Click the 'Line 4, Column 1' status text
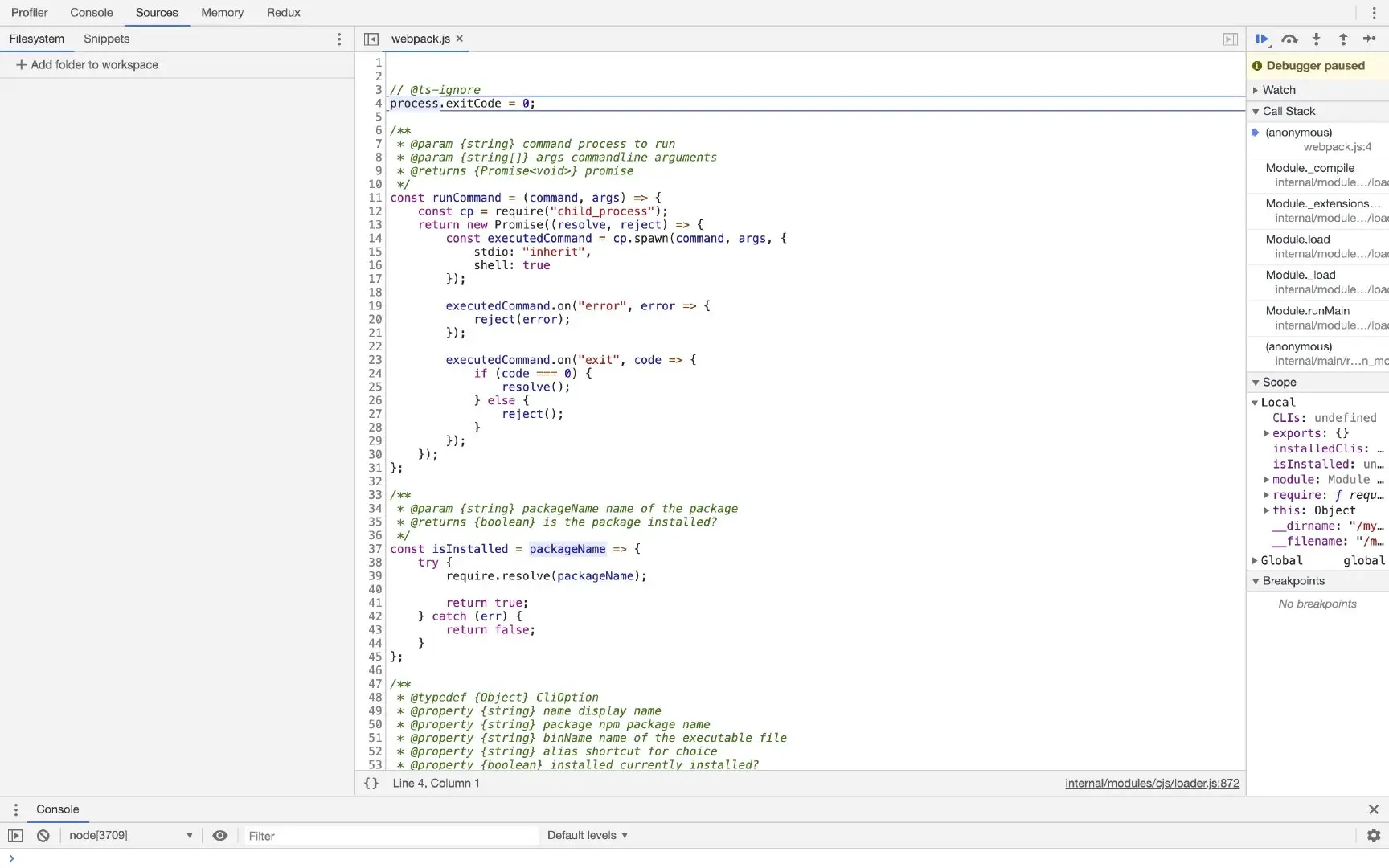Viewport: 1389px width, 868px height. (x=436, y=784)
